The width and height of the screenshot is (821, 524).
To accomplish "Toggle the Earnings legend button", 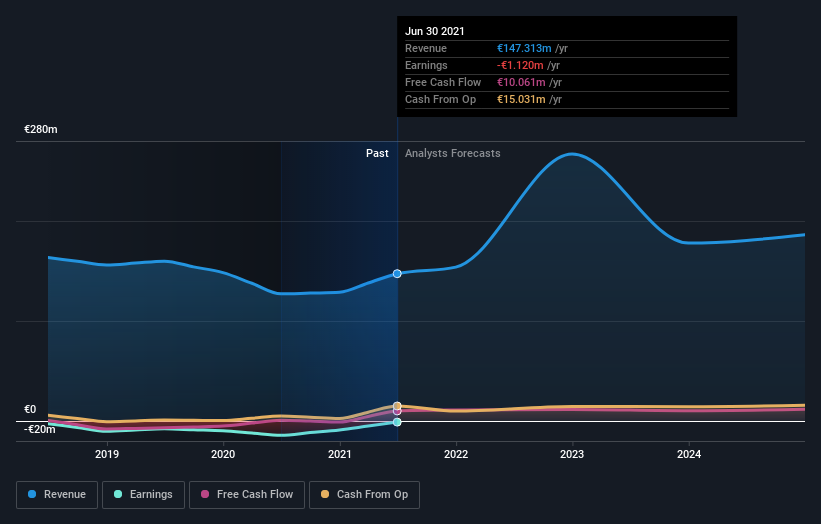I will 143,495.
